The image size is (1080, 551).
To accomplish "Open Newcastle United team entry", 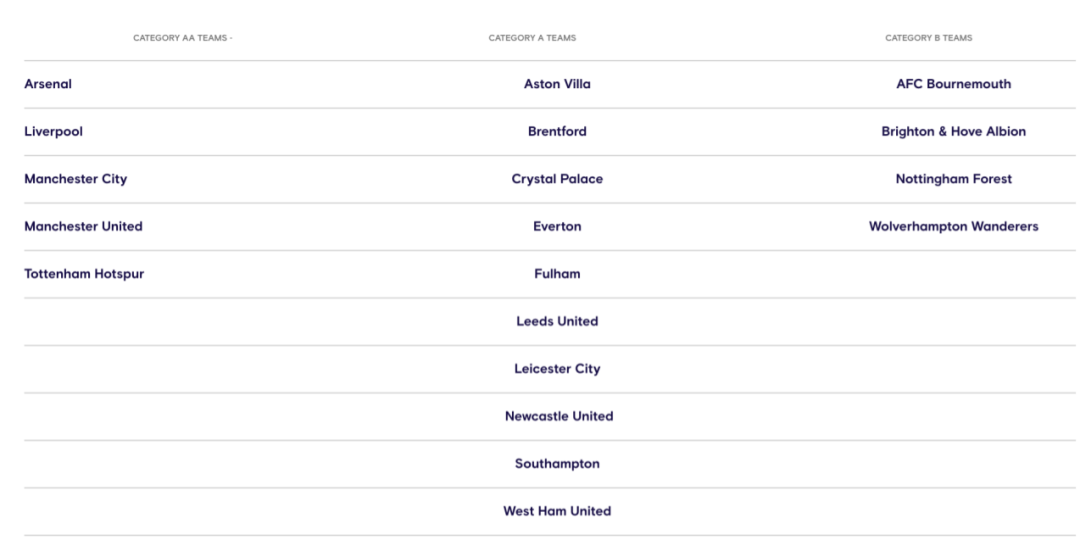I will [559, 416].
